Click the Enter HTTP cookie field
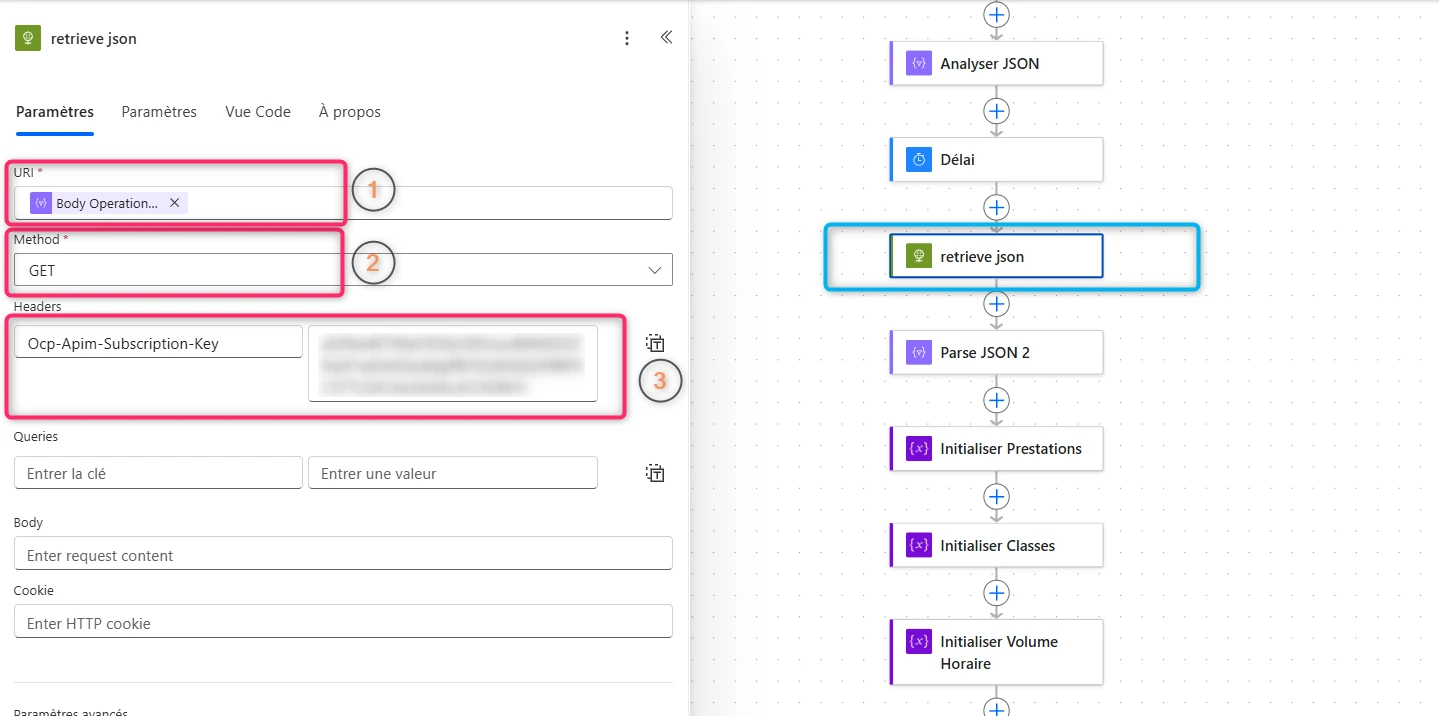Viewport: 1439px width, 716px height. pyautogui.click(x=343, y=622)
